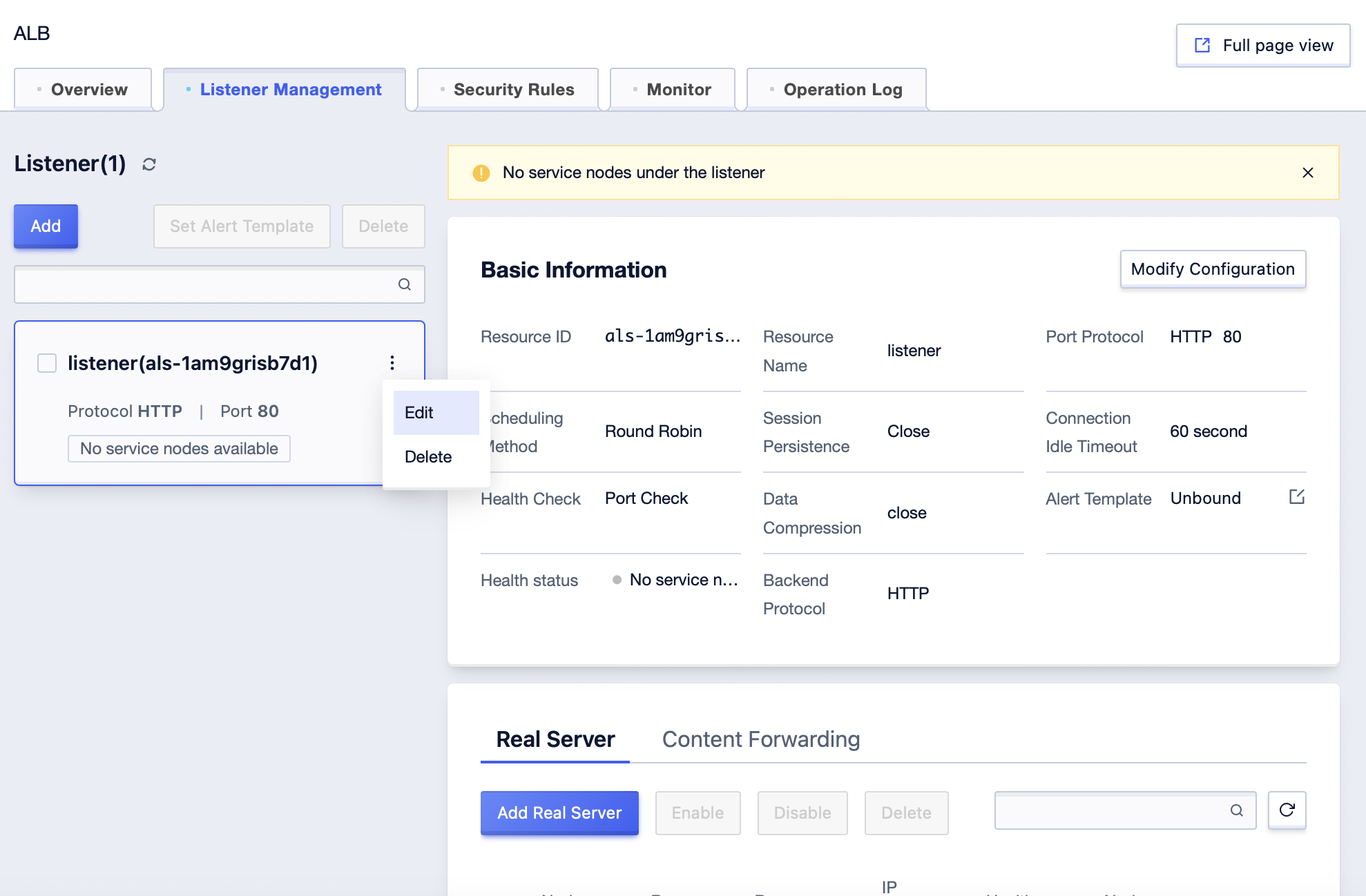Click the Delete button beside Disable
The image size is (1366, 896).
coord(906,813)
